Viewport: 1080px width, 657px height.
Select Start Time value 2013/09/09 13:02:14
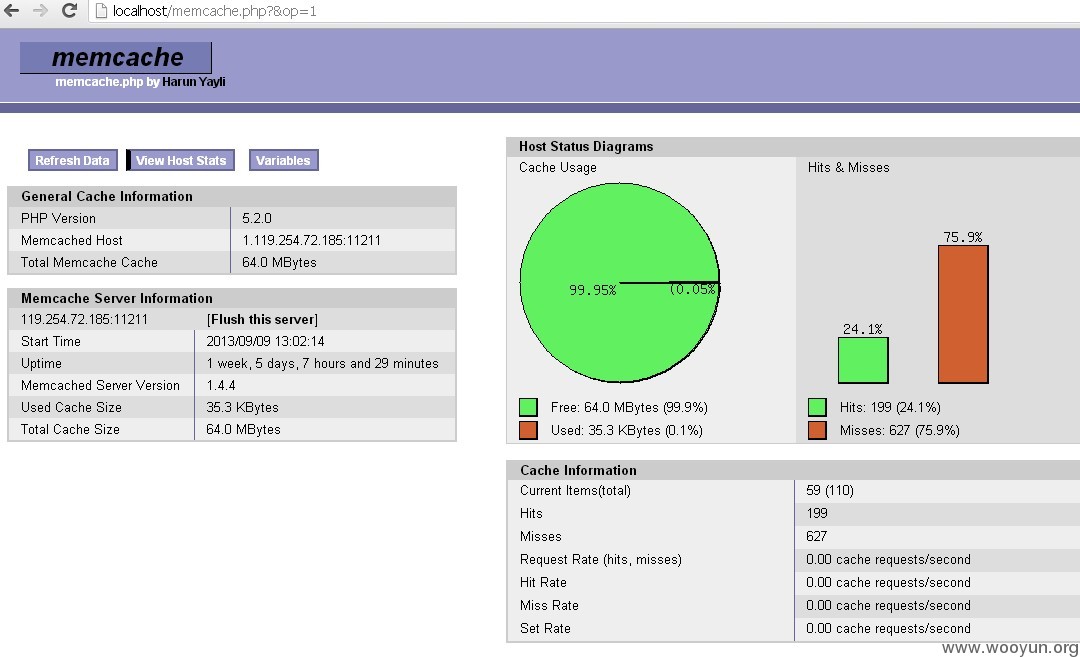(265, 342)
